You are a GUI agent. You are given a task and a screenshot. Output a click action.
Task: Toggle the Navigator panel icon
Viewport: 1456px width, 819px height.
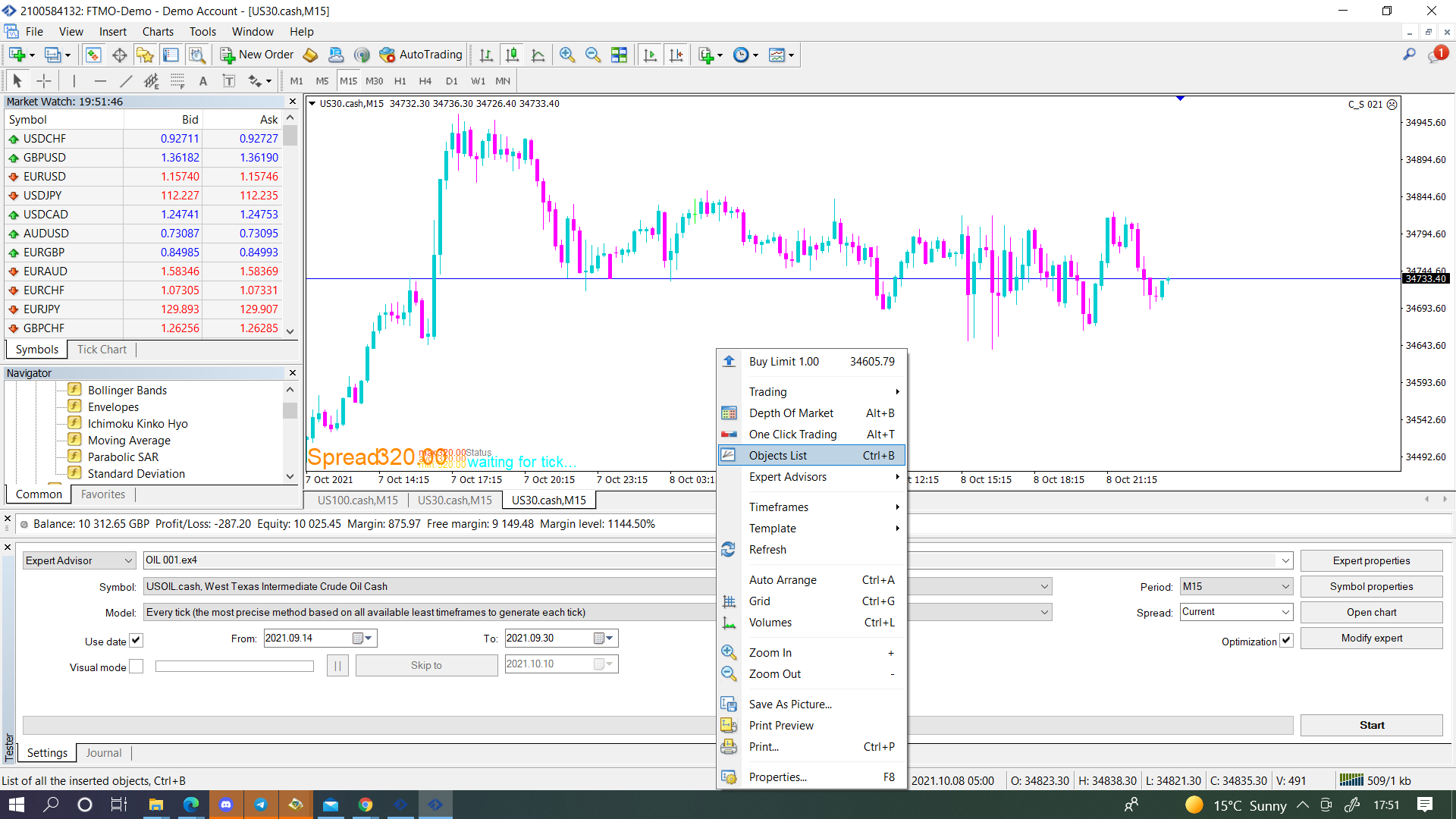point(145,55)
